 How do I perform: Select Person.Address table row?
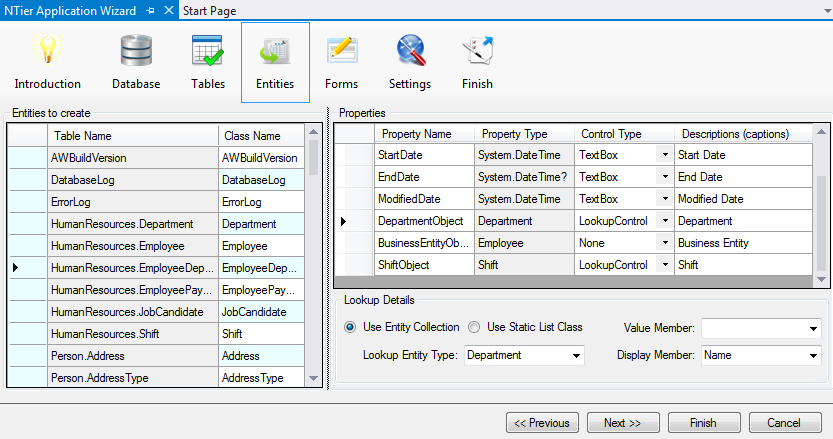tap(133, 356)
